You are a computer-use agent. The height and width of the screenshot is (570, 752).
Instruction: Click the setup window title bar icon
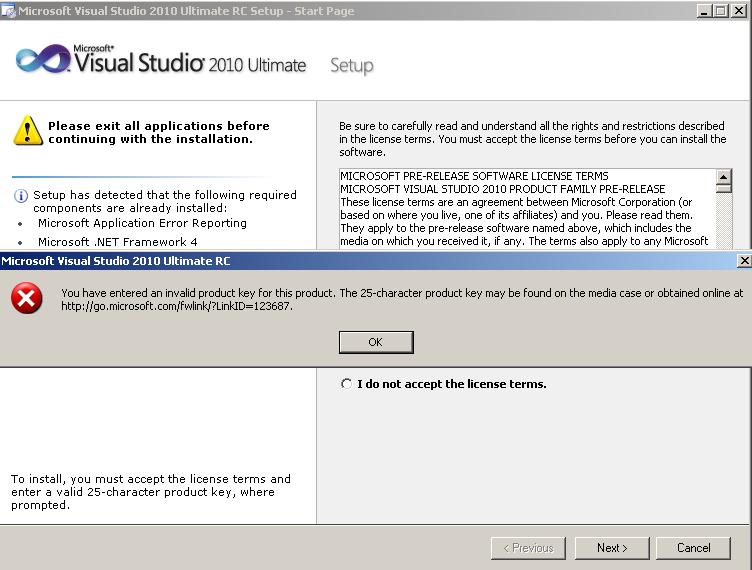8,11
